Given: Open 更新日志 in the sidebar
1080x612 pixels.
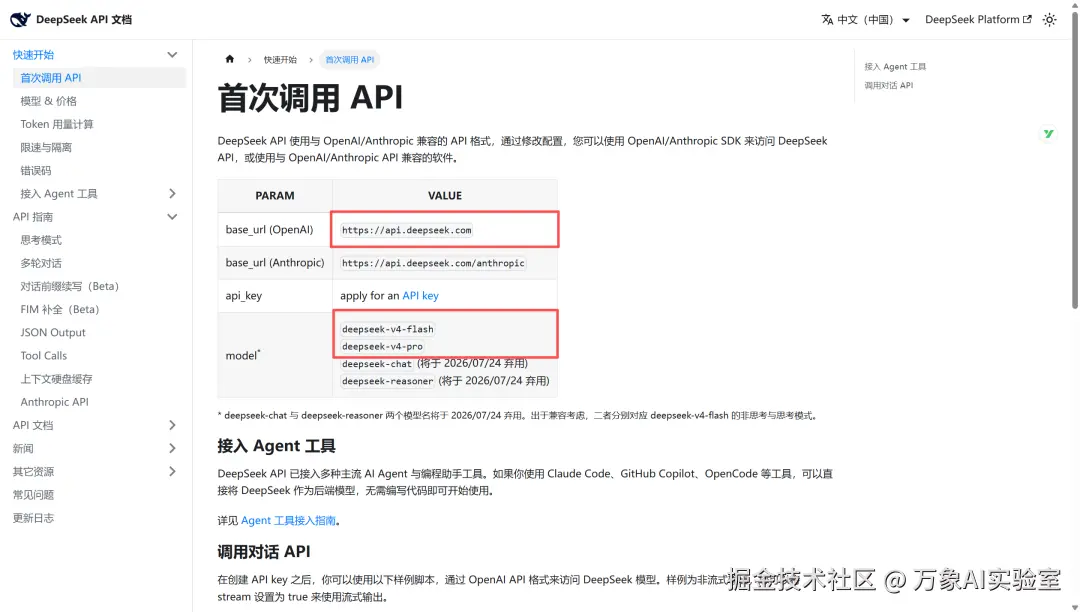Looking at the screenshot, I should [33, 518].
